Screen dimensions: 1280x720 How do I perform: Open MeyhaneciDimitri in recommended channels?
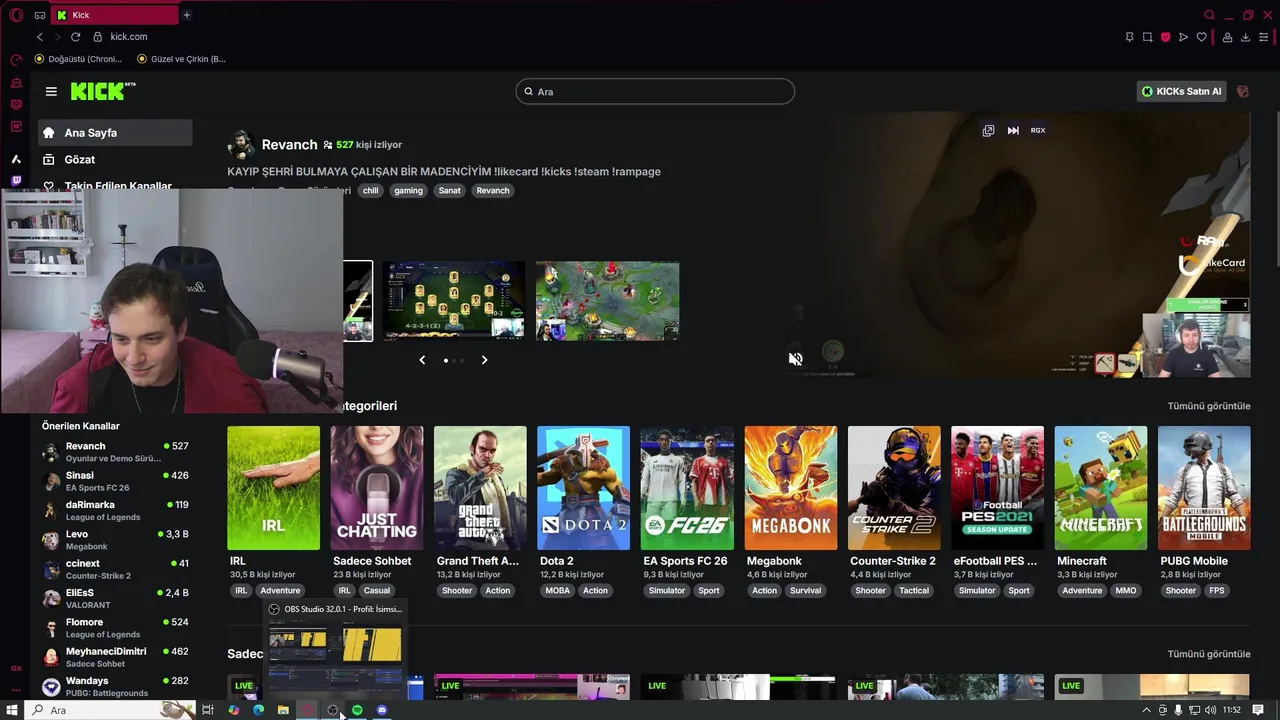pos(115,657)
